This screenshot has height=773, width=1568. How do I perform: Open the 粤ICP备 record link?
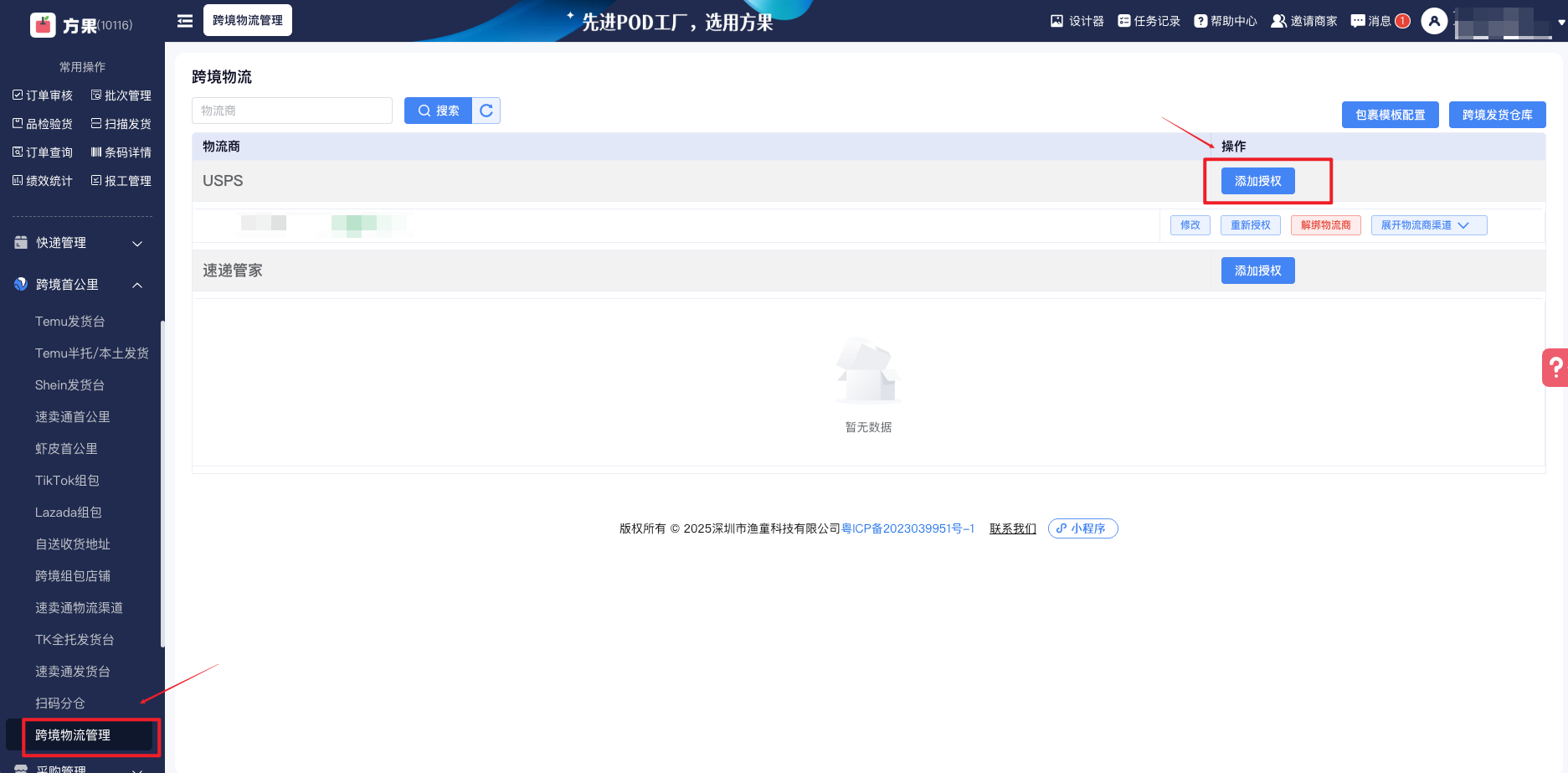[908, 528]
